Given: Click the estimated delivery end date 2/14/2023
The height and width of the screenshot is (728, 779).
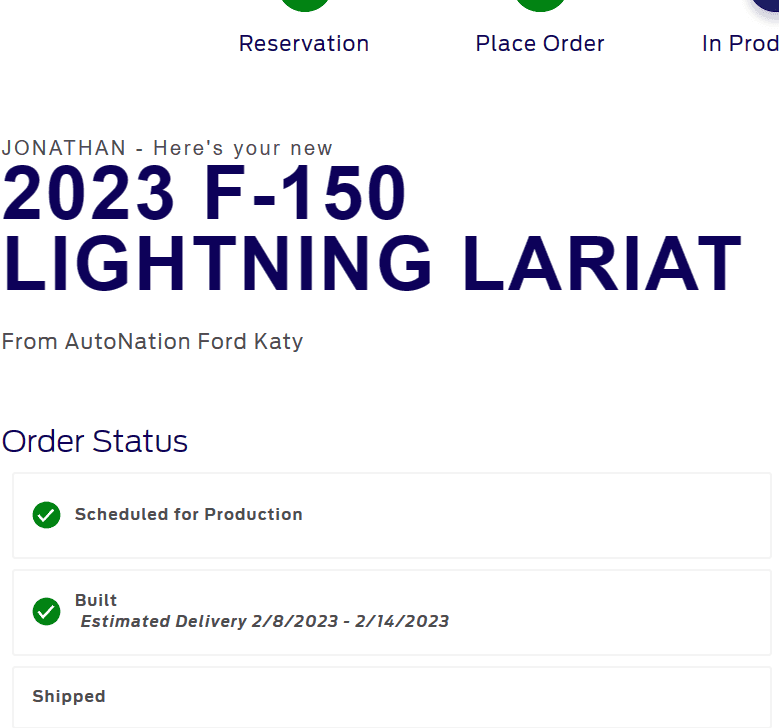Looking at the screenshot, I should click(x=402, y=621).
